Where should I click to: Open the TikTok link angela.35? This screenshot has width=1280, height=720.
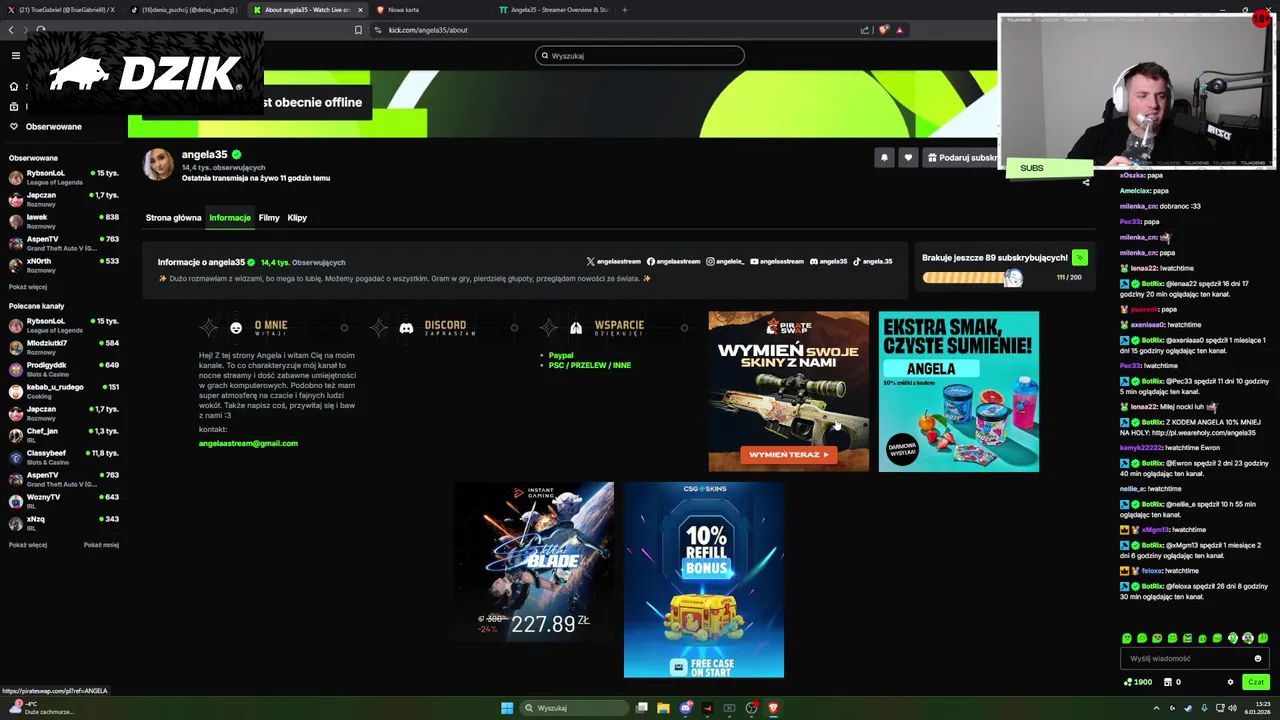tap(873, 262)
